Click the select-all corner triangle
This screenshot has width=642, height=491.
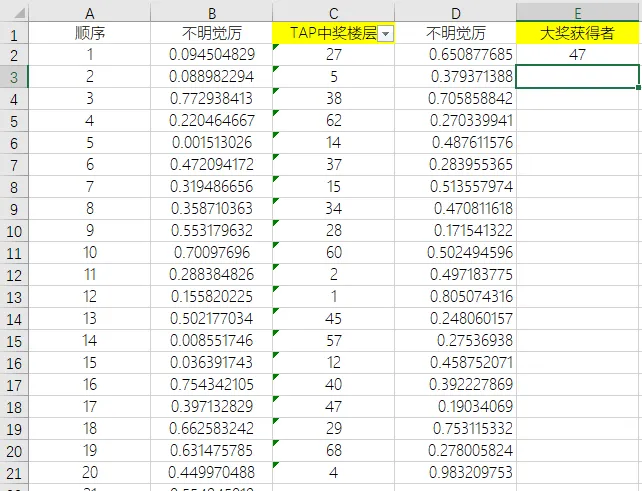tap(19, 13)
